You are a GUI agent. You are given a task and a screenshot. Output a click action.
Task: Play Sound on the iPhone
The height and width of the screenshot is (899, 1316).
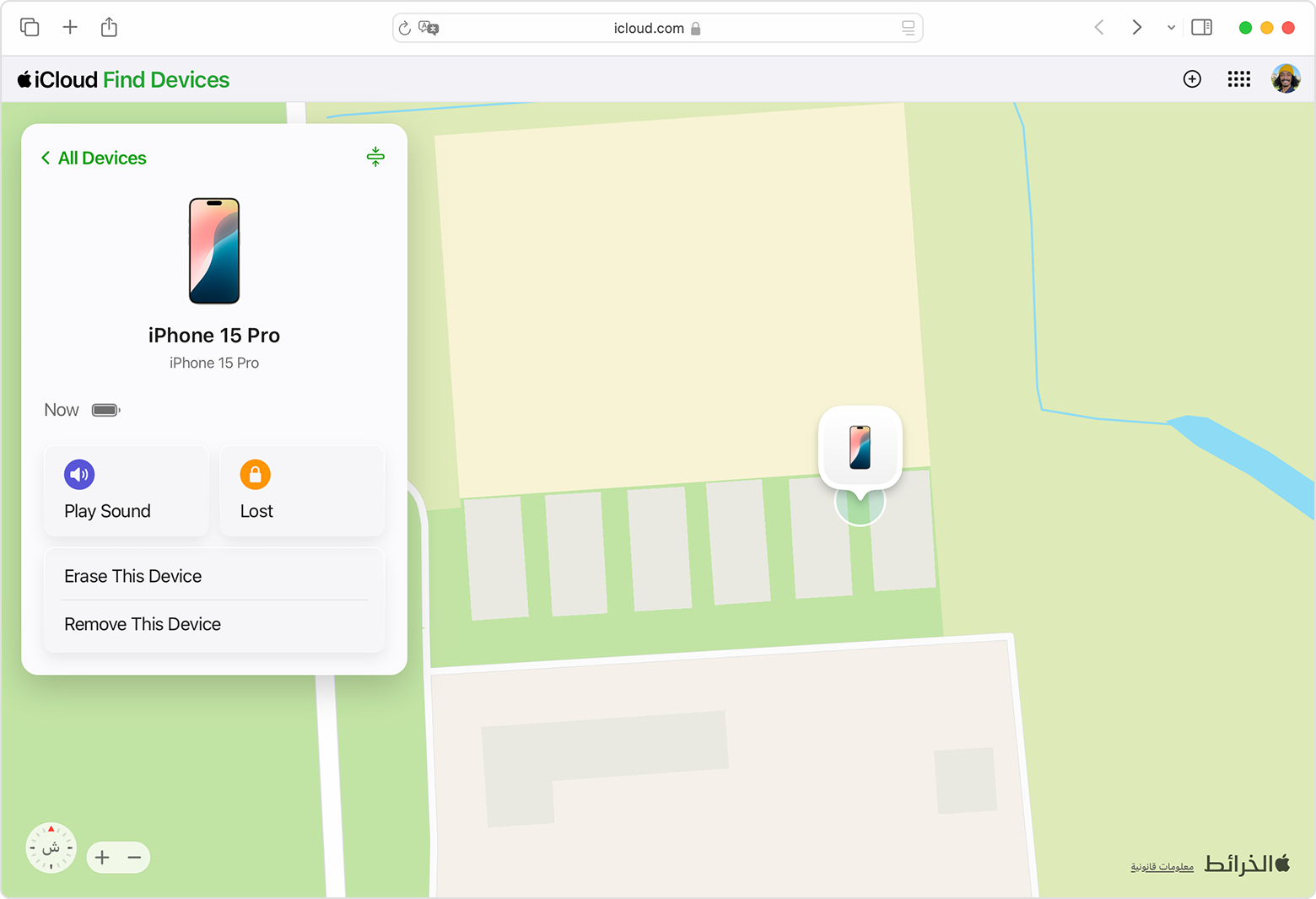126,491
